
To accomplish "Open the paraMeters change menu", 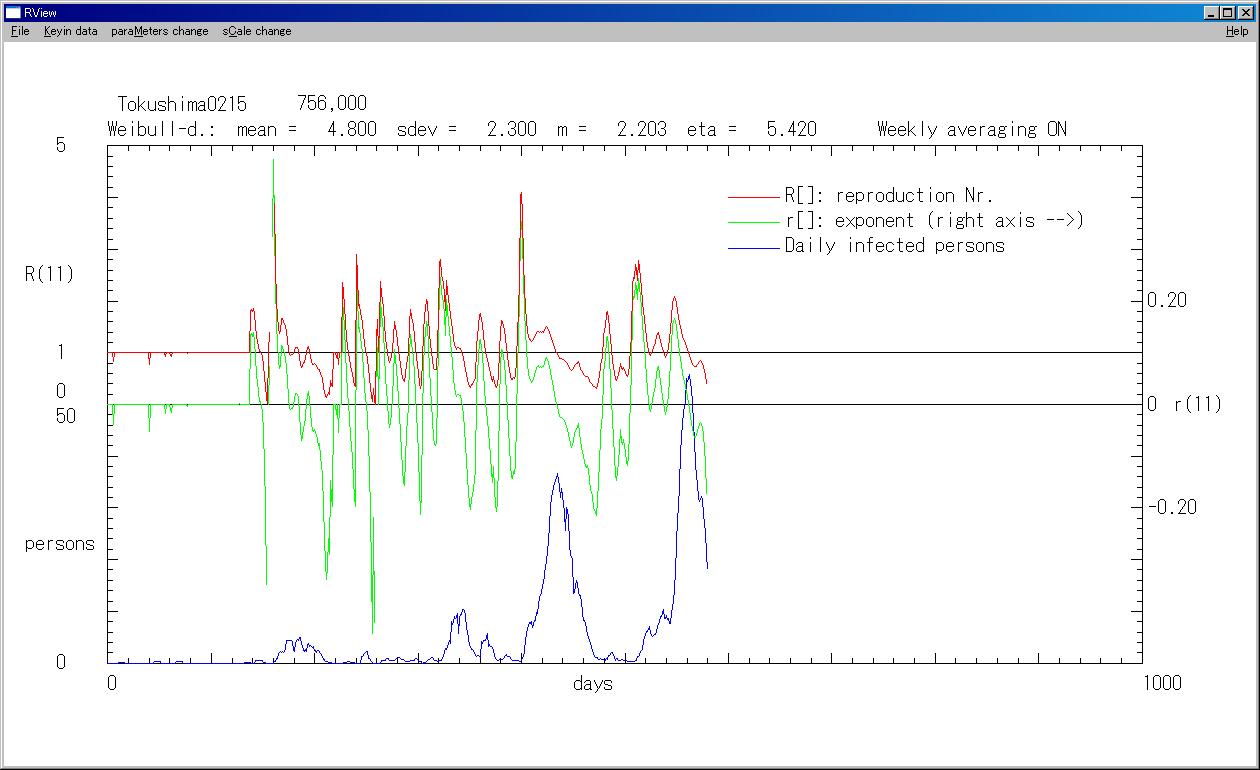I will pyautogui.click(x=159, y=31).
